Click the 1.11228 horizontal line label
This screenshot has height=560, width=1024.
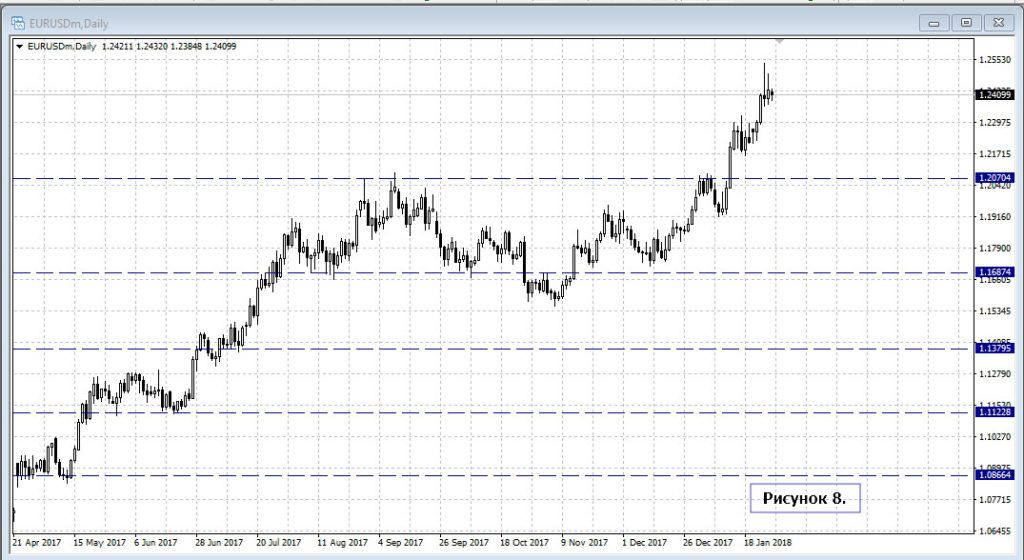click(x=994, y=413)
